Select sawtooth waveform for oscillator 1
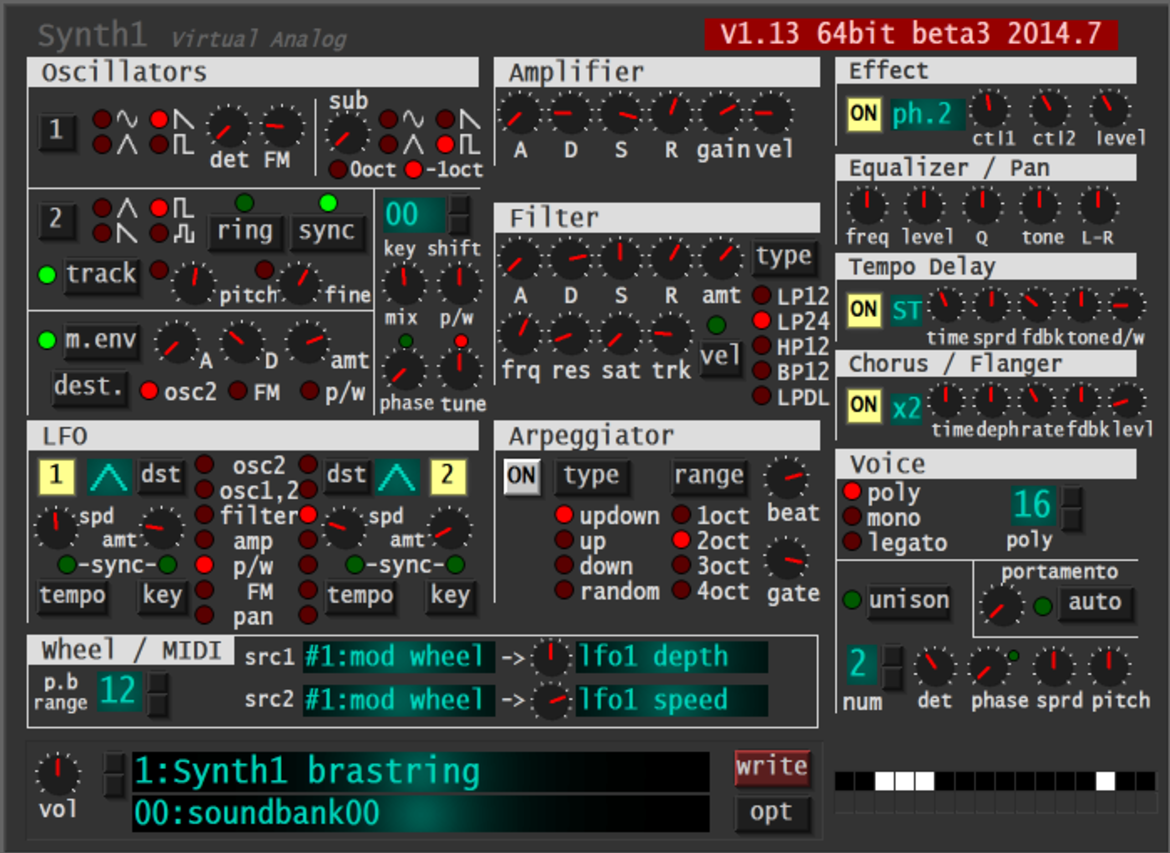Screen dimensions: 1170x853 coord(159,119)
